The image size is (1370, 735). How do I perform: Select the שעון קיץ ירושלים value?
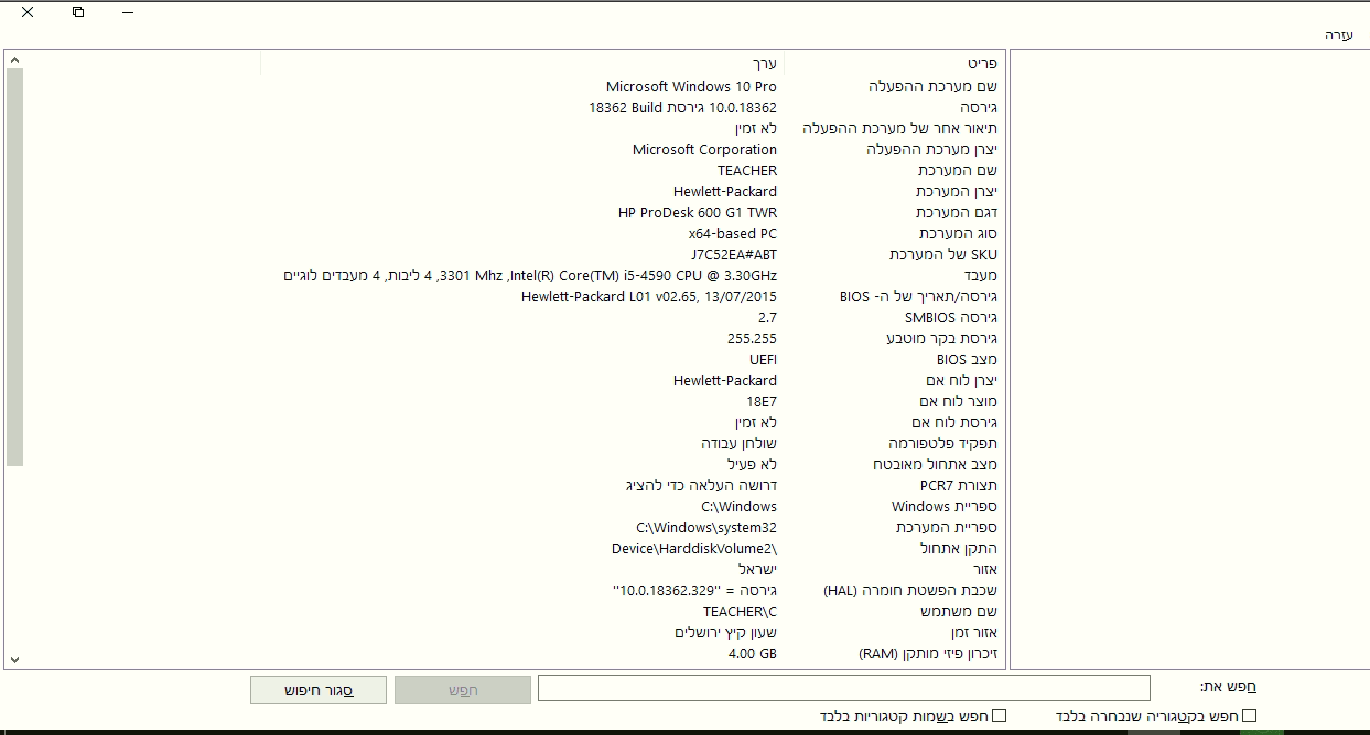click(726, 633)
